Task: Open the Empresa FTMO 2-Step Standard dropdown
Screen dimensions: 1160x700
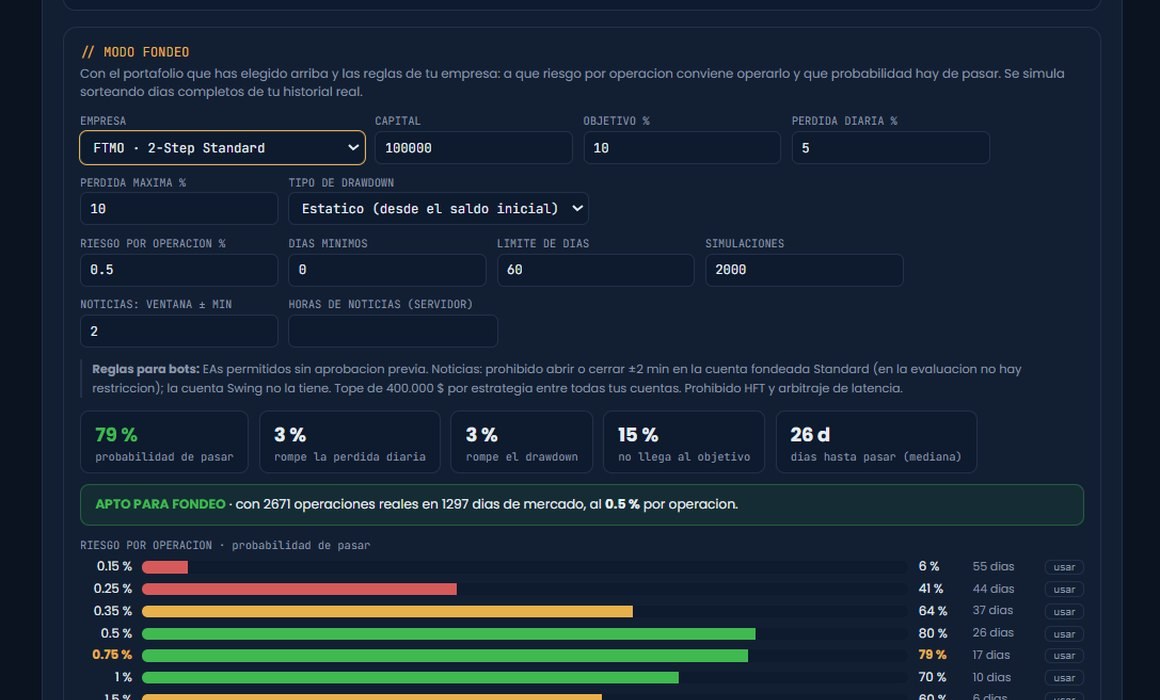Action: pyautogui.click(x=222, y=148)
